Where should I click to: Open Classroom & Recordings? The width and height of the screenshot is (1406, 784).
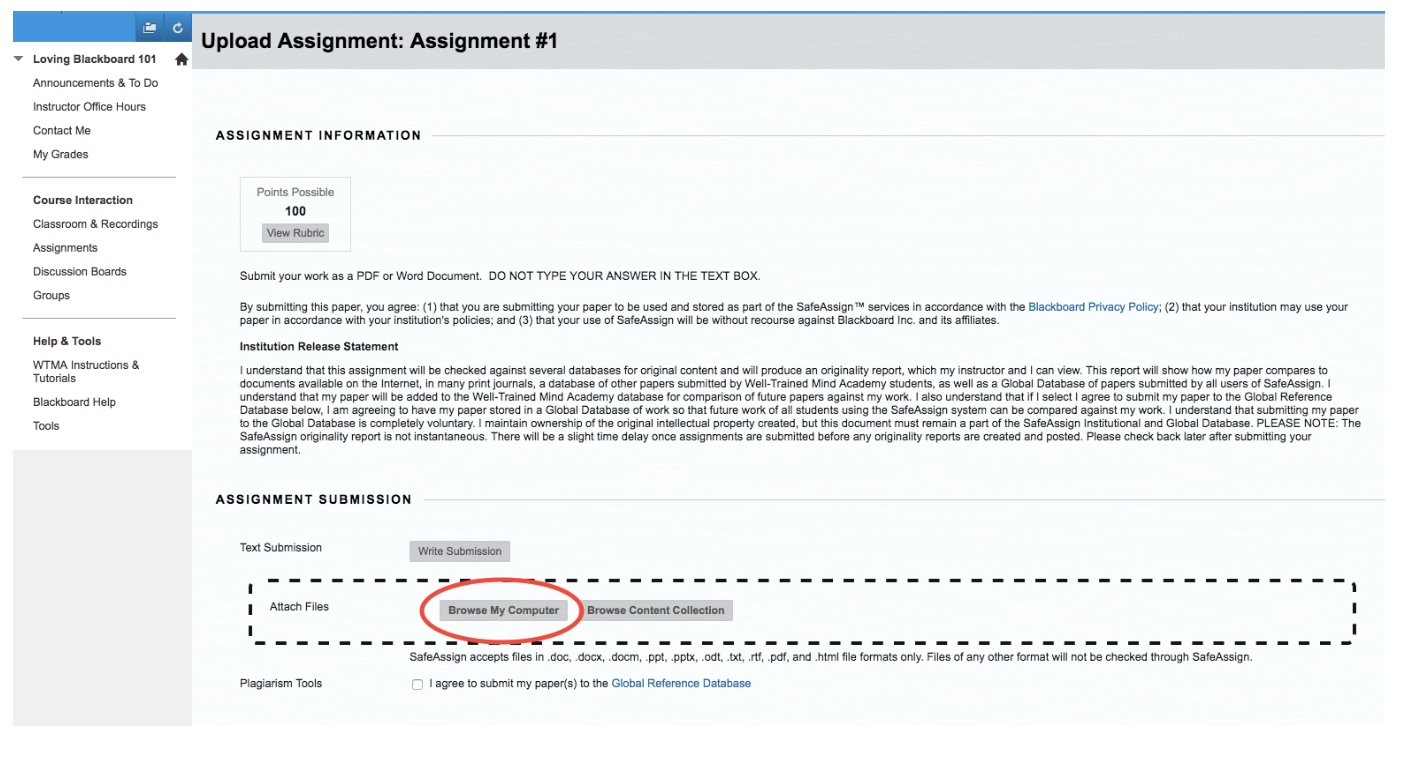click(x=95, y=223)
